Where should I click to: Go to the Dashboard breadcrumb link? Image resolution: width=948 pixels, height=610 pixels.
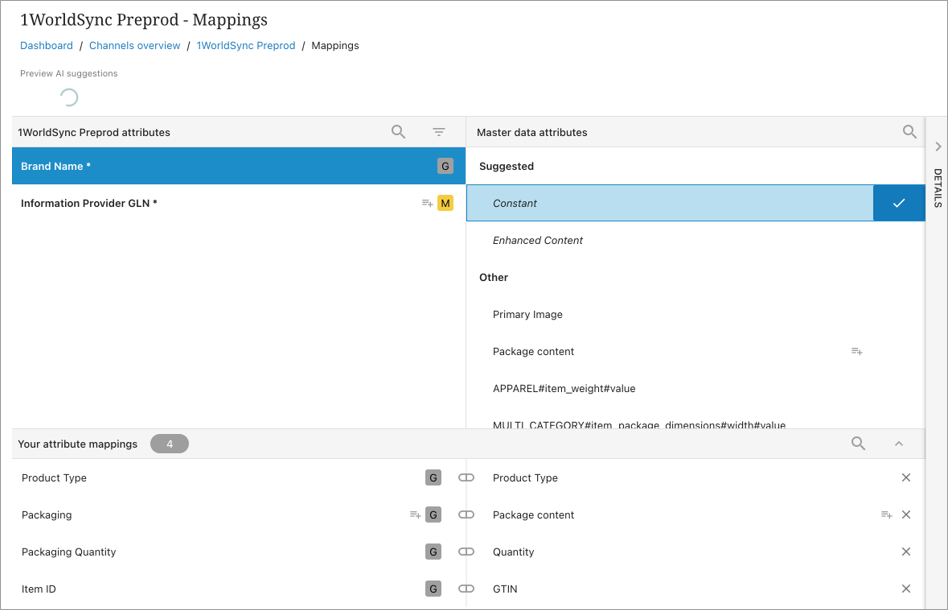[46, 46]
